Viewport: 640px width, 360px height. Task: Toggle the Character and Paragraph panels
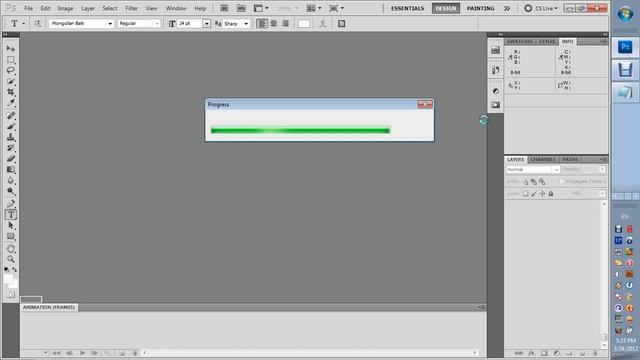click(x=341, y=24)
